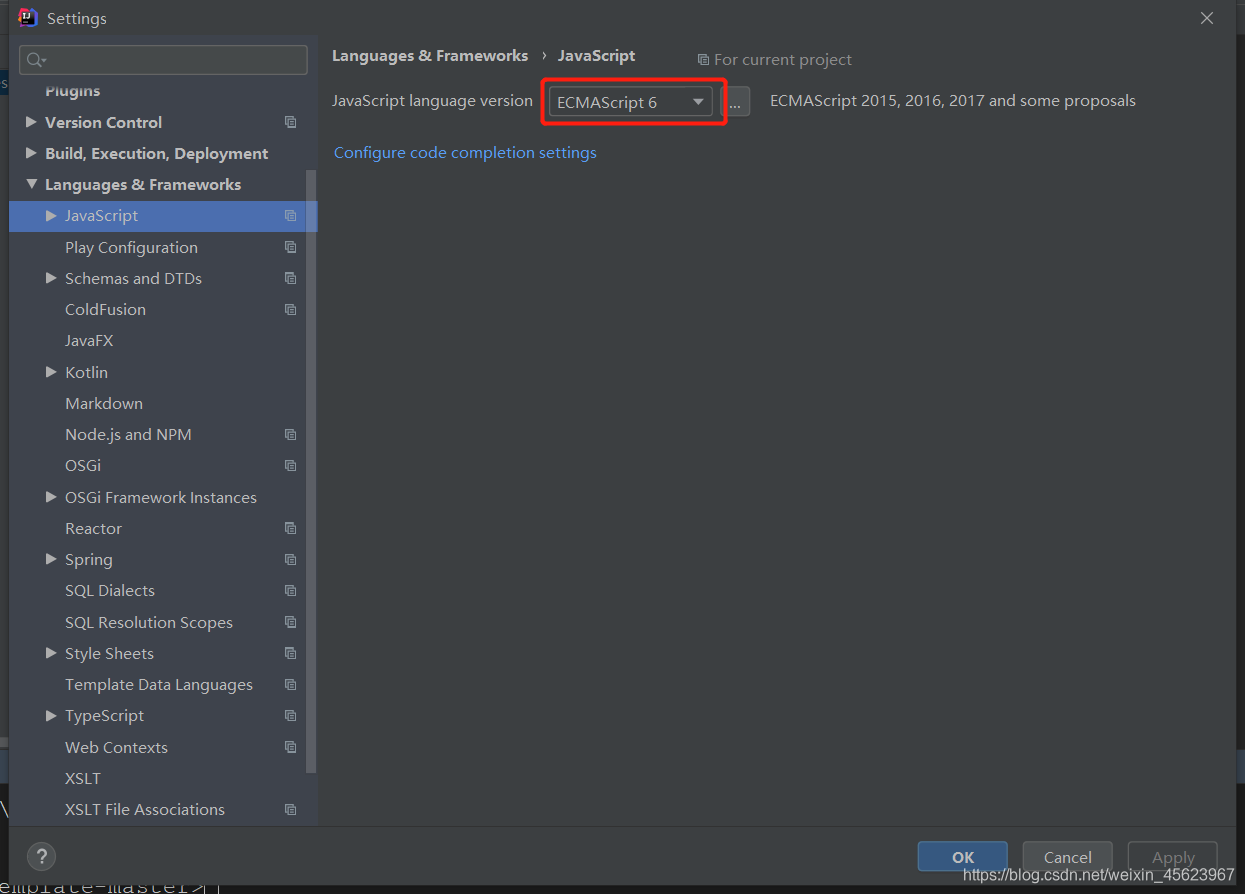Click the project-level icon on ColdFusion row
Image resolution: width=1245 pixels, height=894 pixels.
(290, 309)
